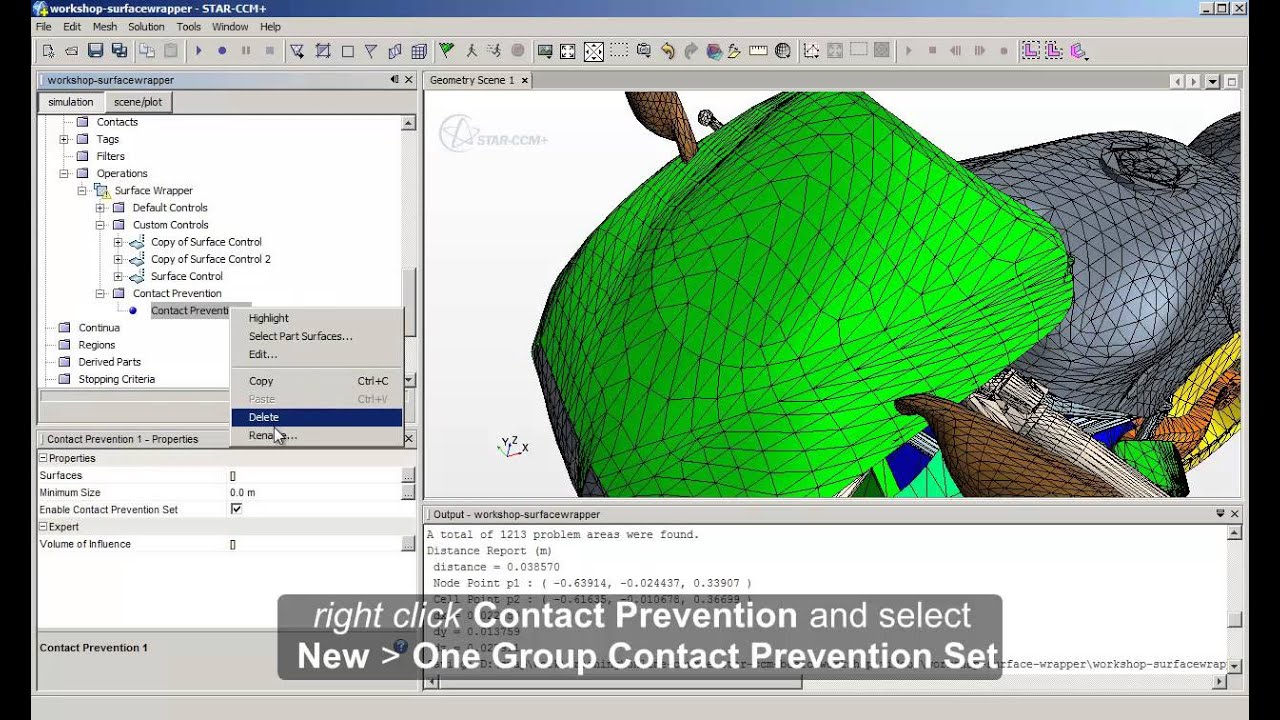Image resolution: width=1280 pixels, height=720 pixels.
Task: Expand the Default Controls node
Action: (101, 208)
